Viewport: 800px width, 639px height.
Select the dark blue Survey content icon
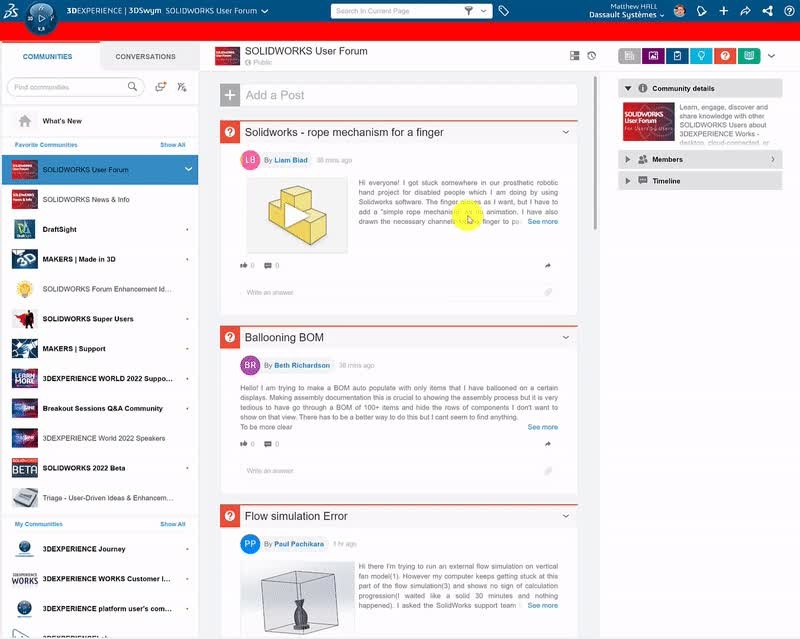pyautogui.click(x=677, y=56)
